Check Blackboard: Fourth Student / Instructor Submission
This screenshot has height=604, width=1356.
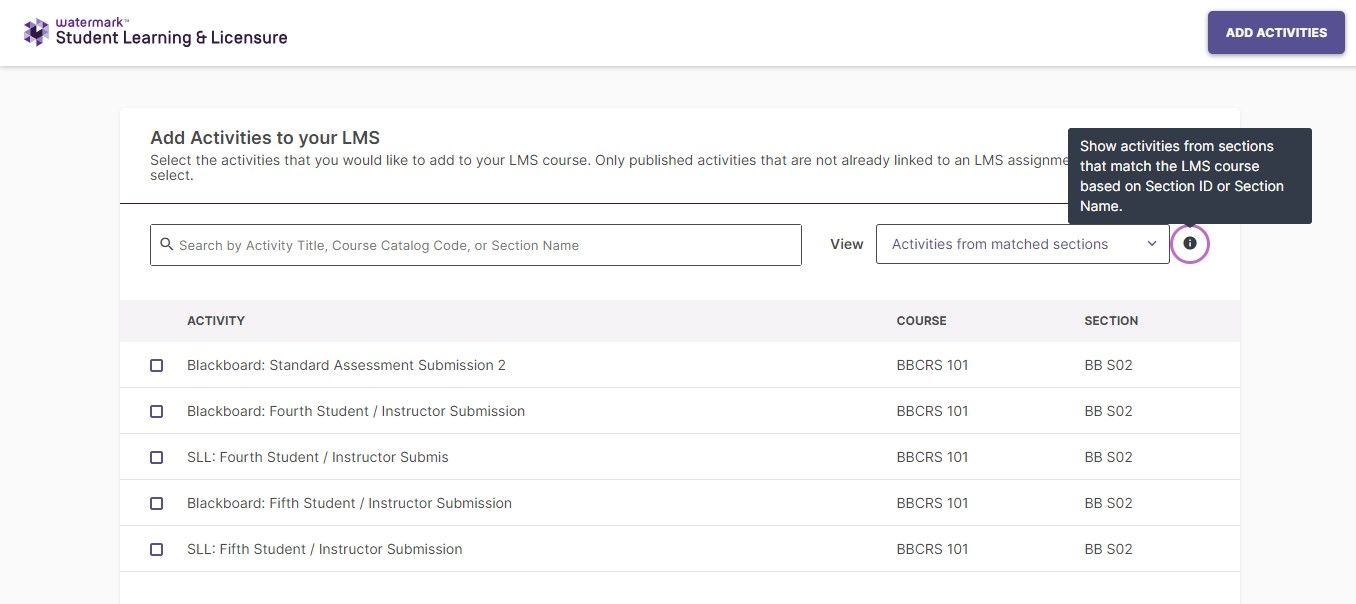pyautogui.click(x=156, y=411)
